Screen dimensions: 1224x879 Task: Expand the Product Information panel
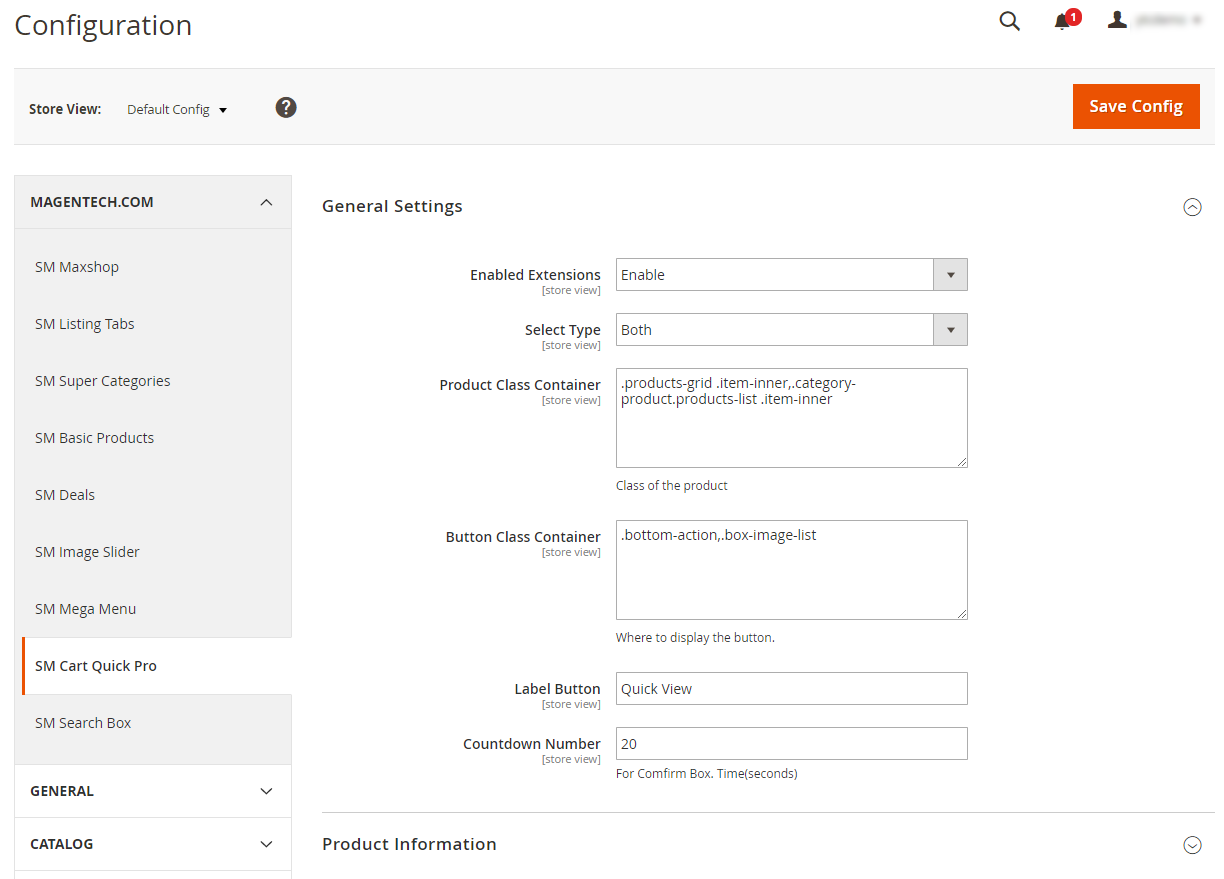[1192, 845]
